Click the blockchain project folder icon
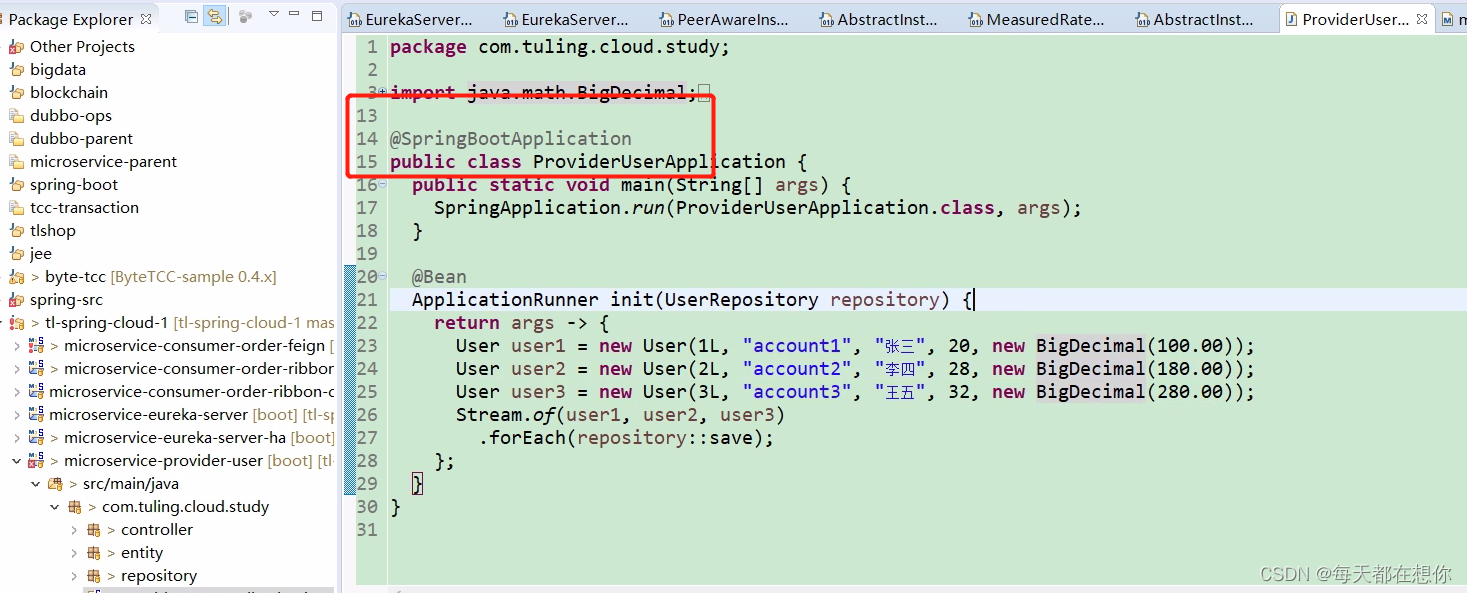This screenshot has height=593, width=1467. tap(16, 93)
